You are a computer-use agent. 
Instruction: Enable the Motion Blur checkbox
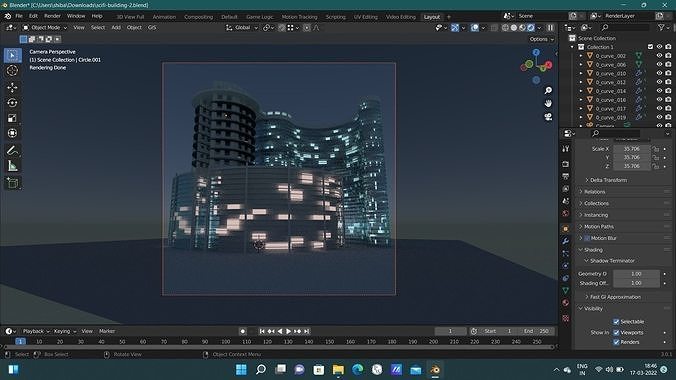click(587, 238)
